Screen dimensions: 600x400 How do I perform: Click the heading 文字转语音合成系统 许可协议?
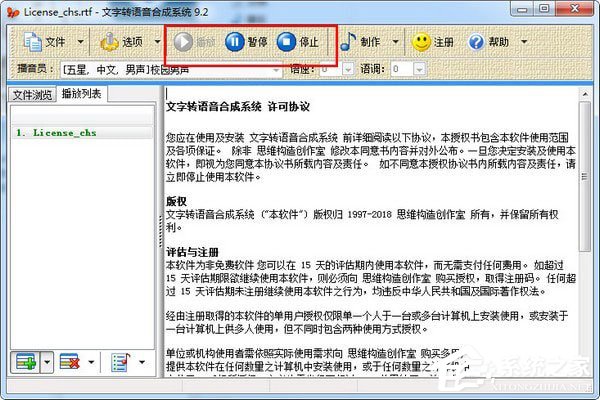click(x=238, y=106)
